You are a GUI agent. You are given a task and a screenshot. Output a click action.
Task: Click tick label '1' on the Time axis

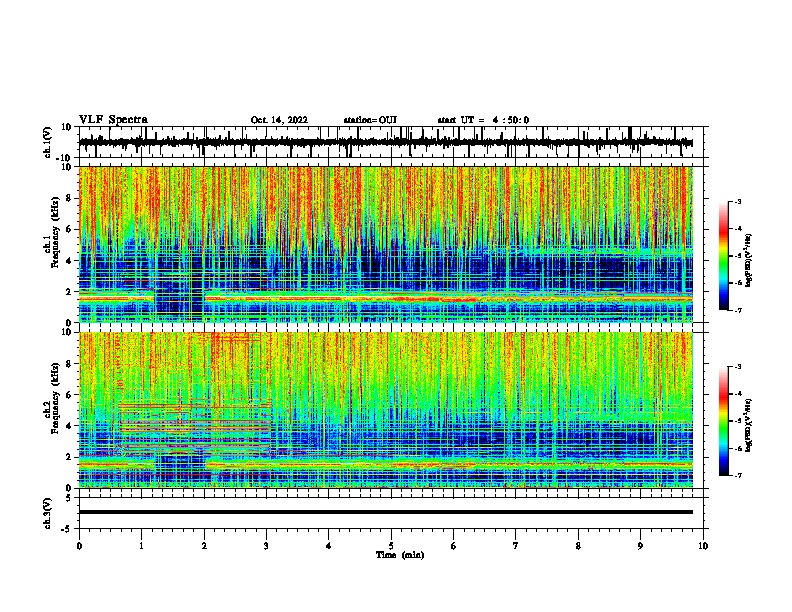(141, 546)
